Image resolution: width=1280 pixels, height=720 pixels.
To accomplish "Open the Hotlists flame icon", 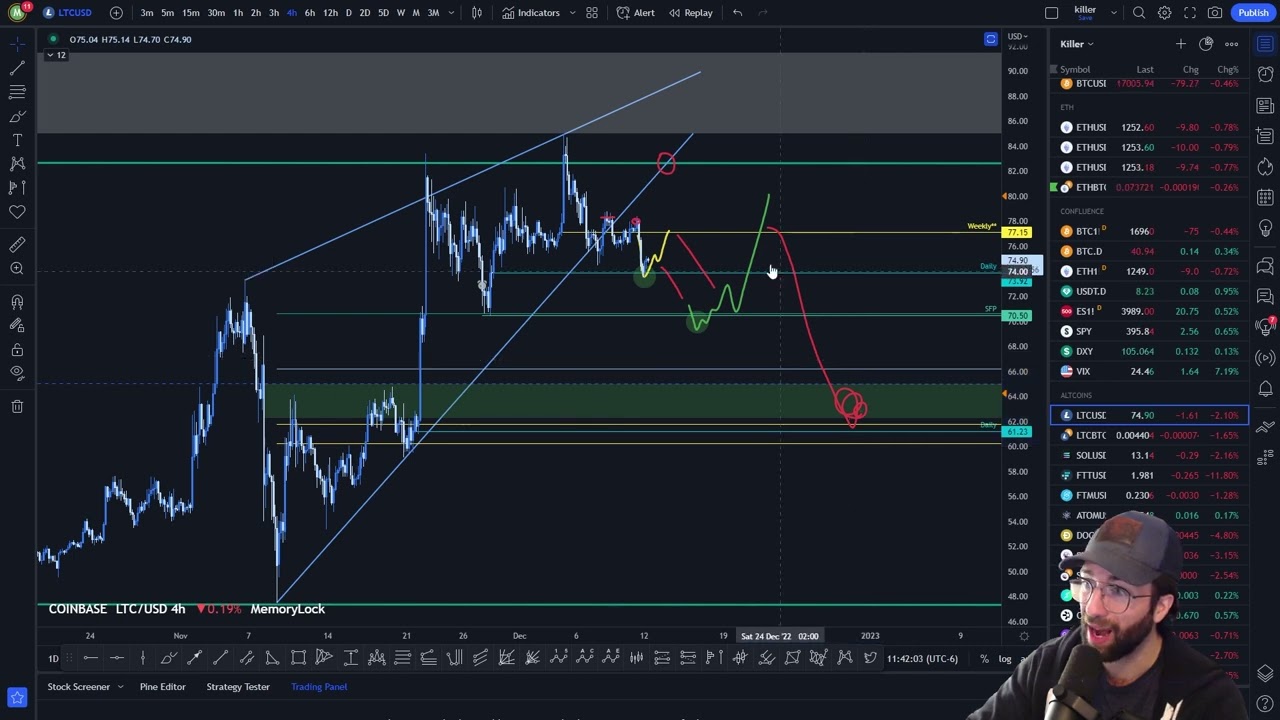I will pyautogui.click(x=1265, y=166).
